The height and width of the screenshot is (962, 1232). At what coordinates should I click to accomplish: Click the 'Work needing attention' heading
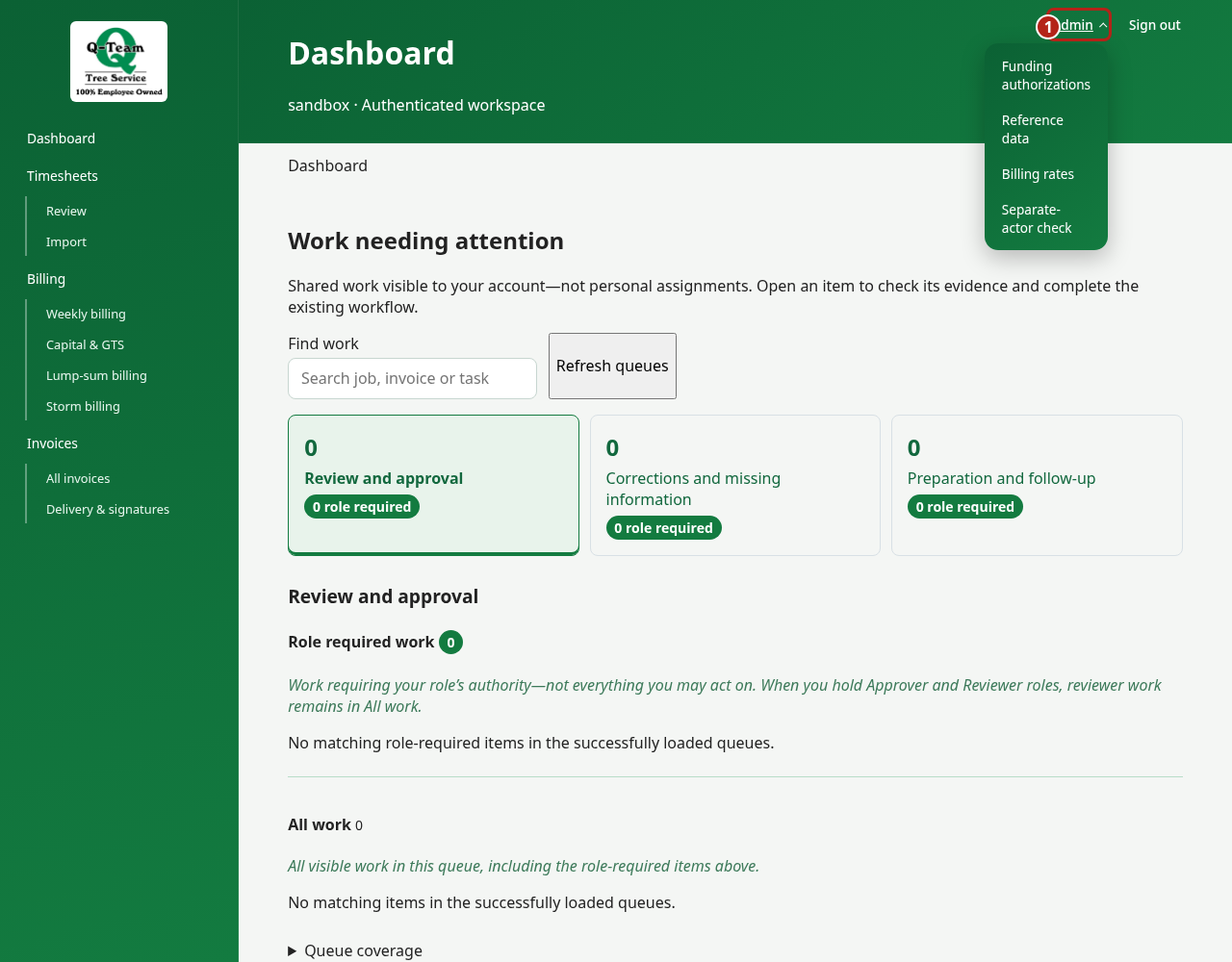tap(425, 240)
